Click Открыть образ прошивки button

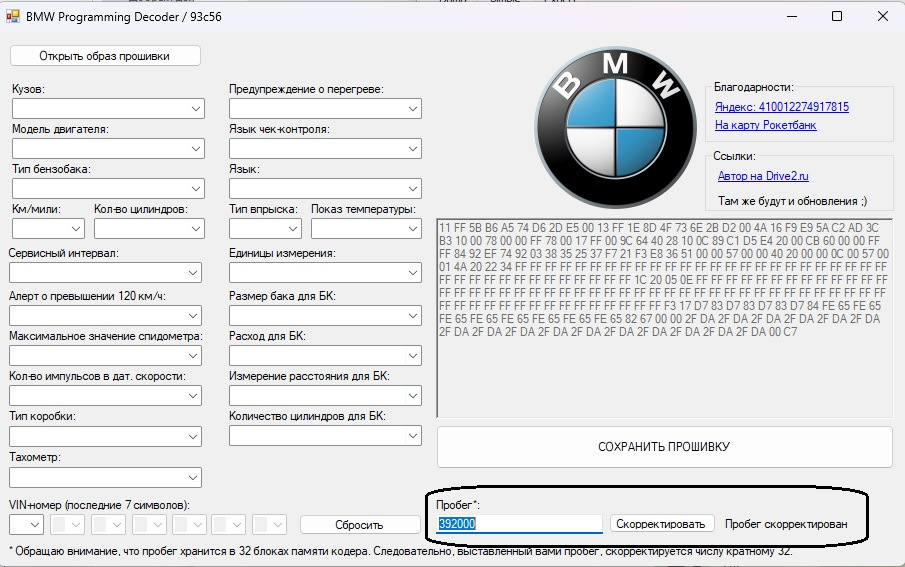pyautogui.click(x=105, y=56)
